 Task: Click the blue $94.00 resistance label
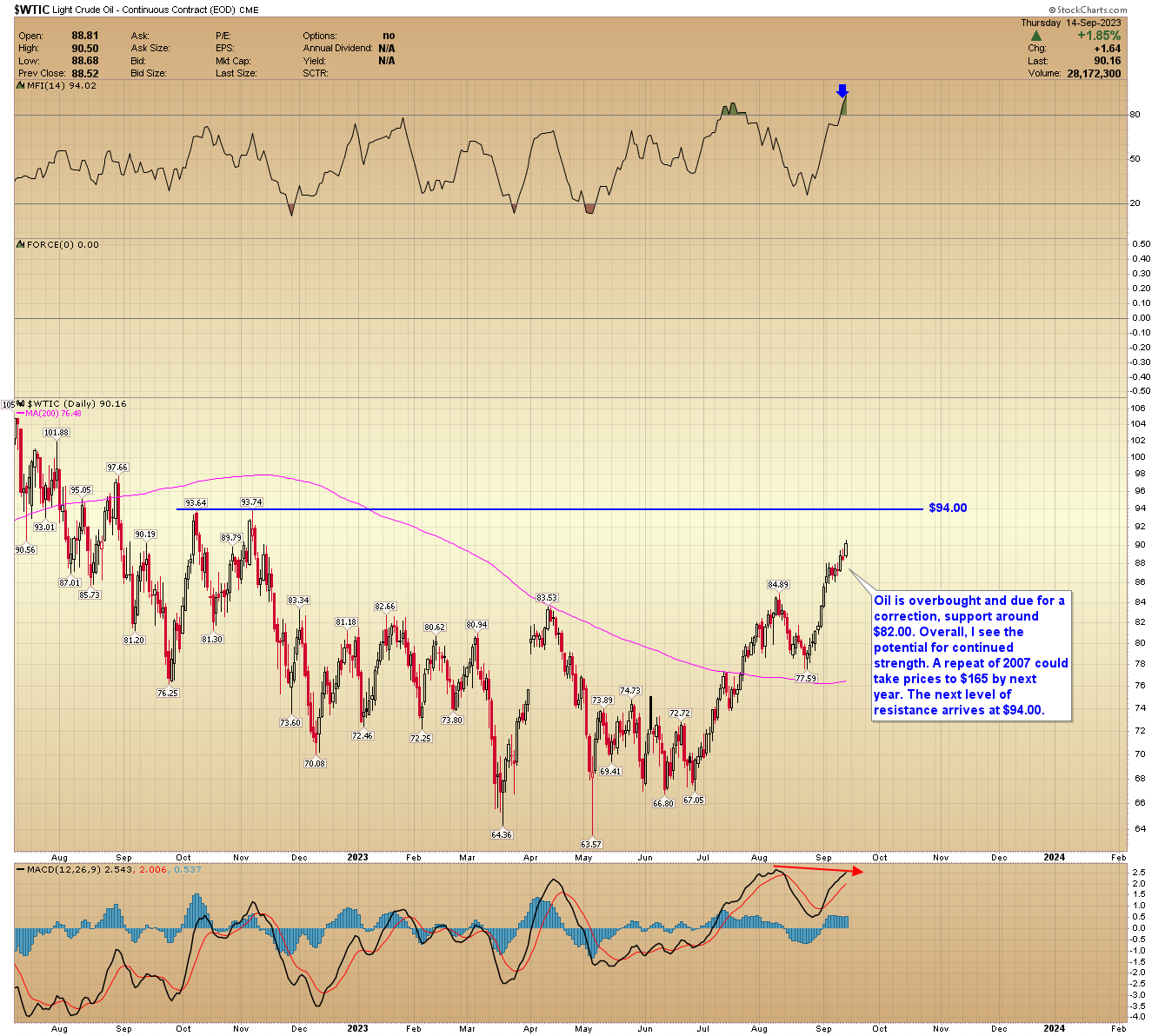(x=948, y=508)
